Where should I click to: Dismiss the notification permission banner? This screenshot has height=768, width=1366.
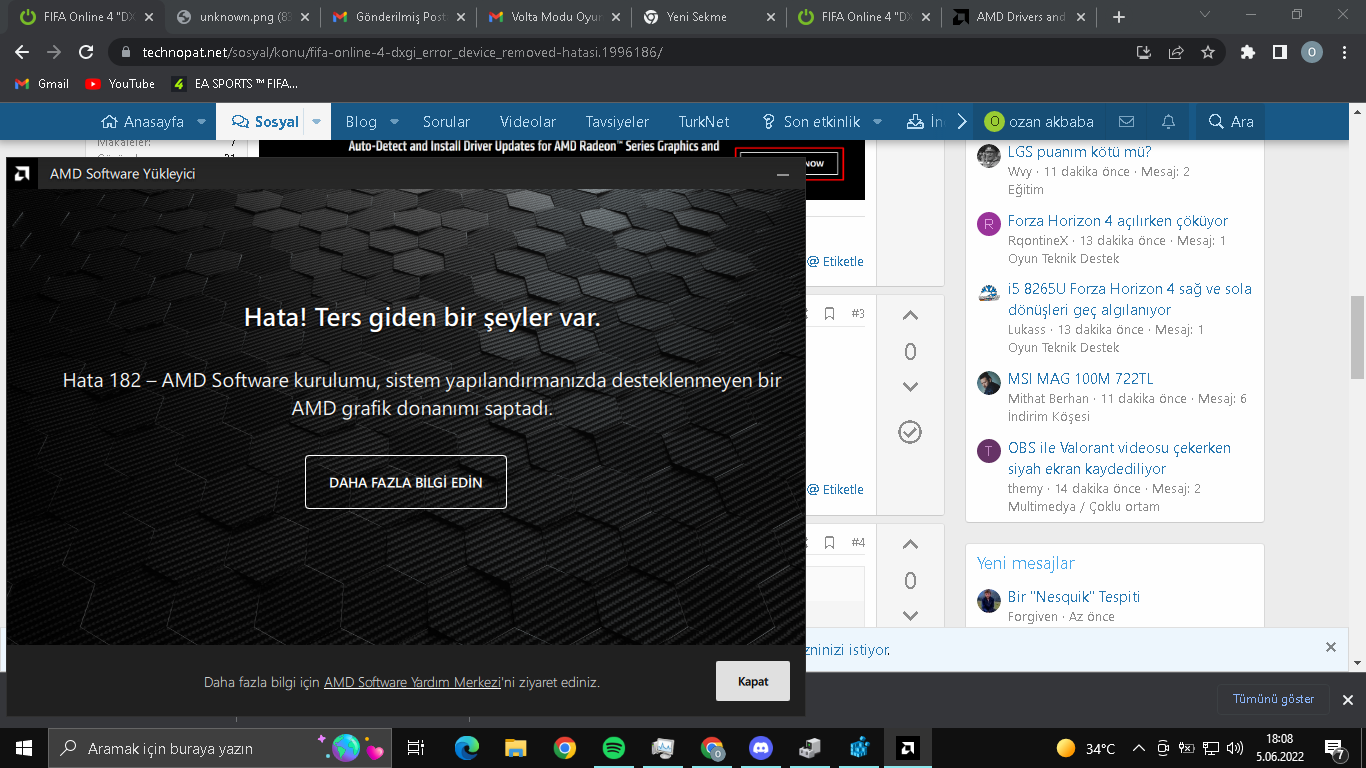point(1331,647)
